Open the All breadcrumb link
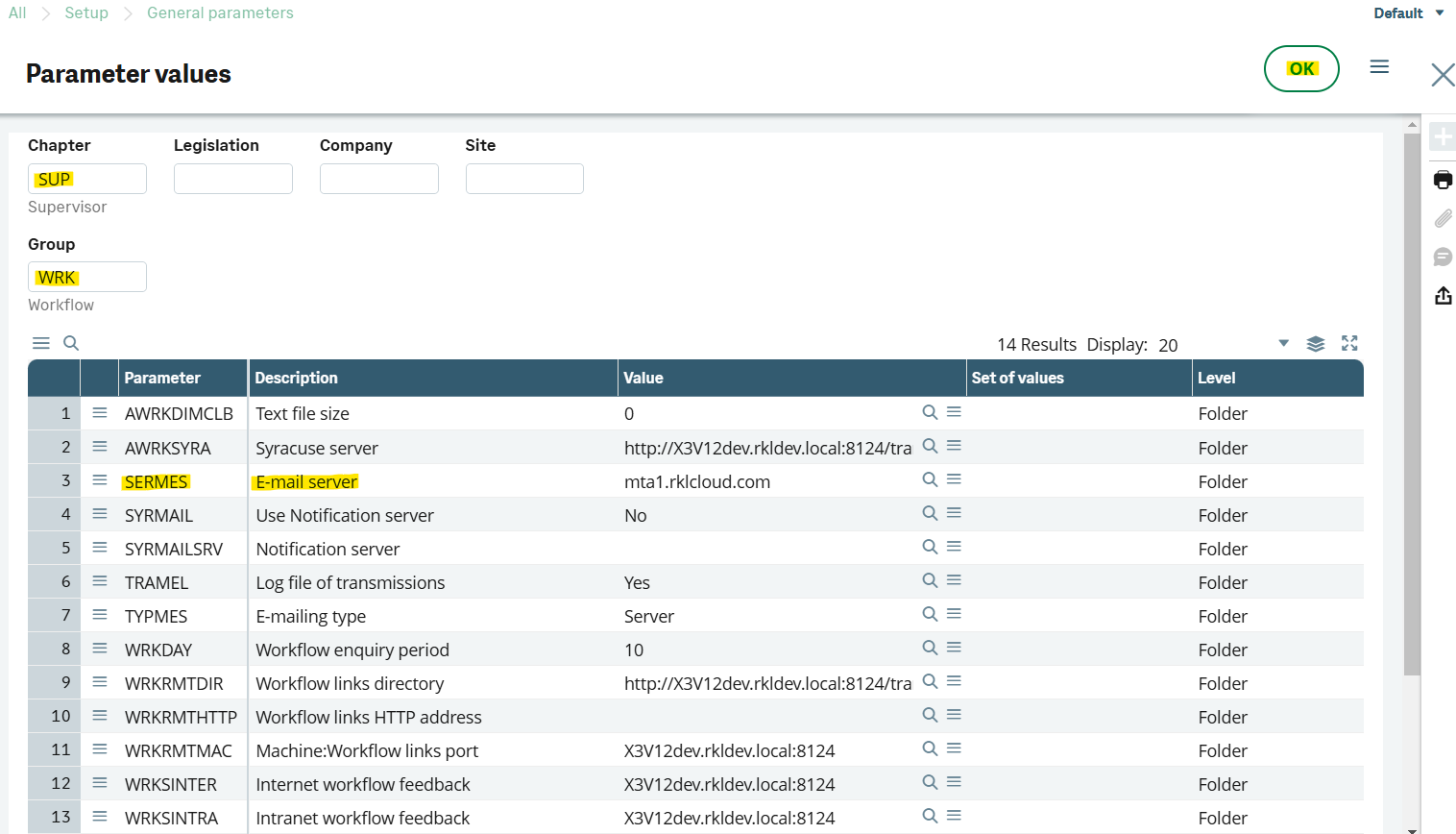Screen dimensions: 1456x834 click(x=16, y=12)
